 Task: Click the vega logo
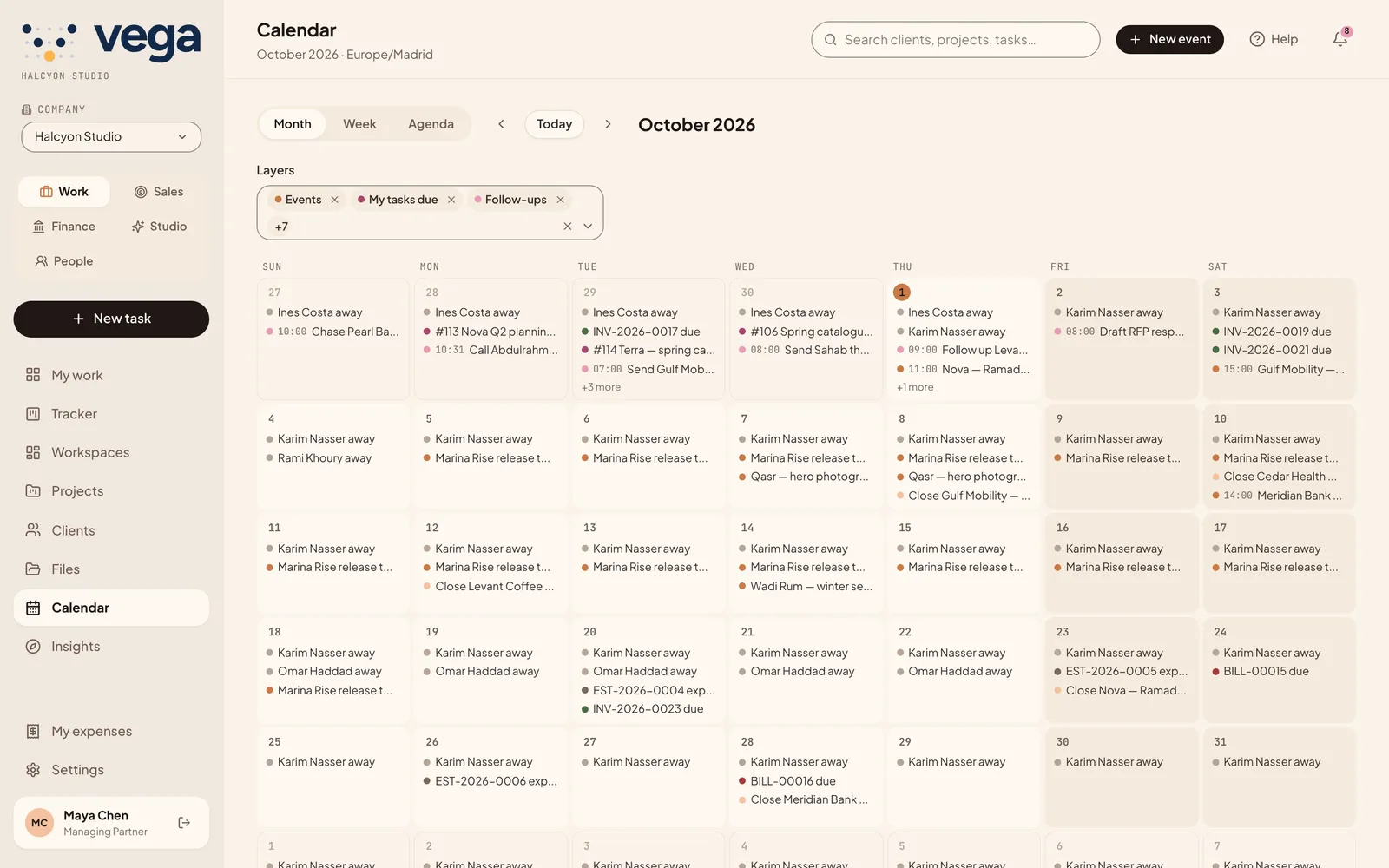(111, 42)
